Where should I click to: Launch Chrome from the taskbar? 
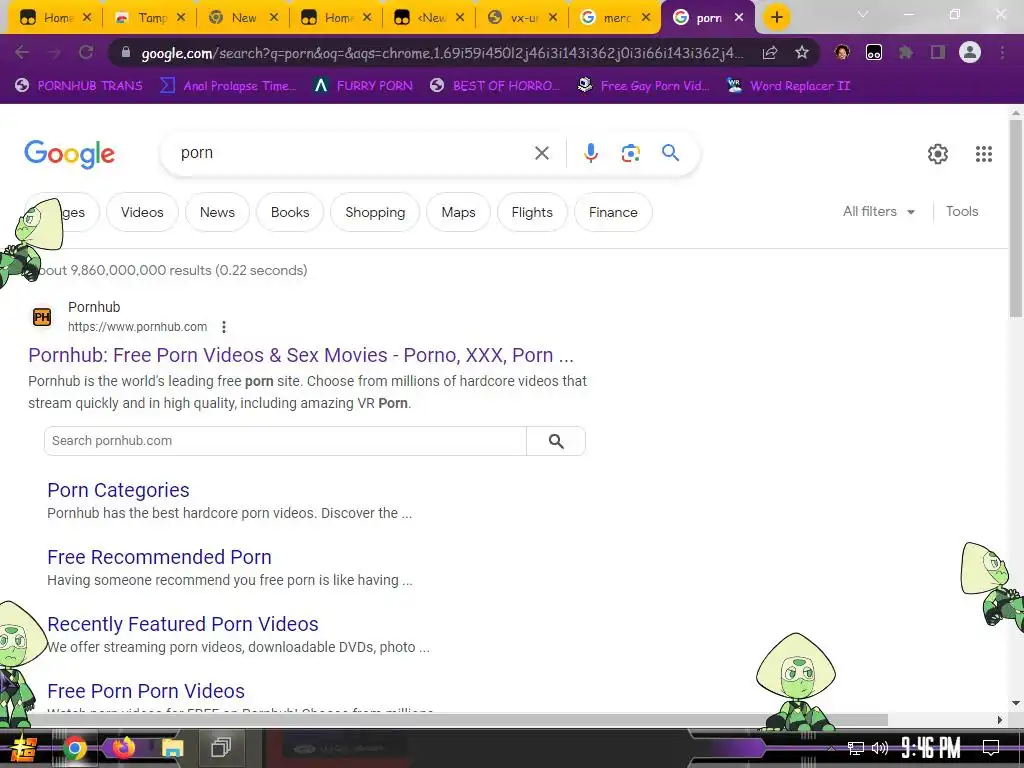pyautogui.click(x=74, y=748)
